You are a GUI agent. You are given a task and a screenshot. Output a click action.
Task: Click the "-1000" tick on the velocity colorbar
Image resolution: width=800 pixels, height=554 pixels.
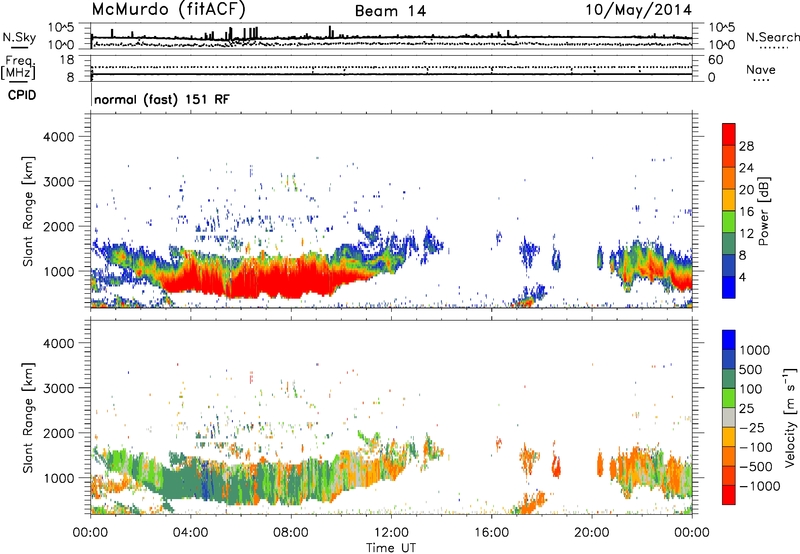(x=759, y=486)
